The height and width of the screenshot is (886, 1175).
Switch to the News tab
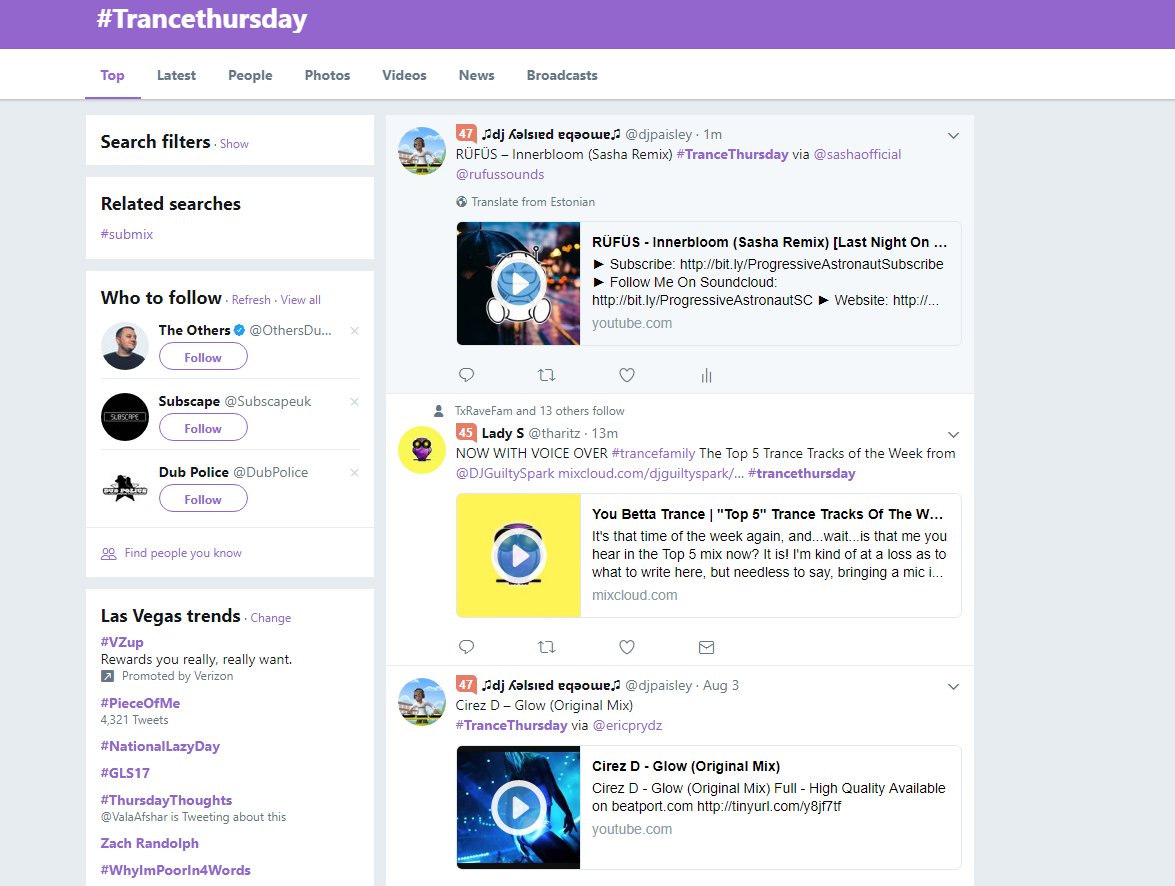pyautogui.click(x=477, y=75)
